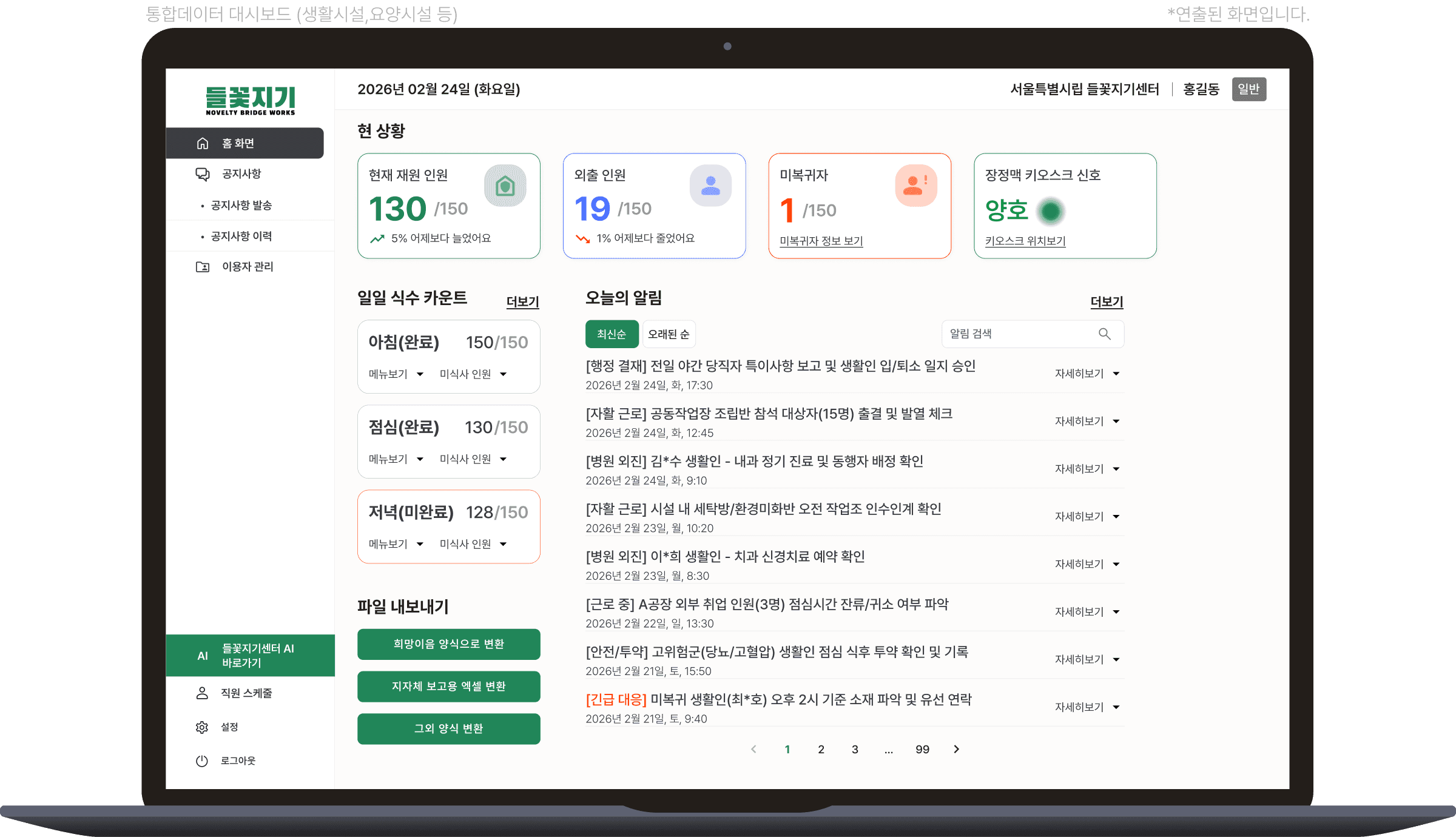Expand 메뉴보기 under 아침(완료)
Screen dimensions: 1456x837
click(396, 374)
